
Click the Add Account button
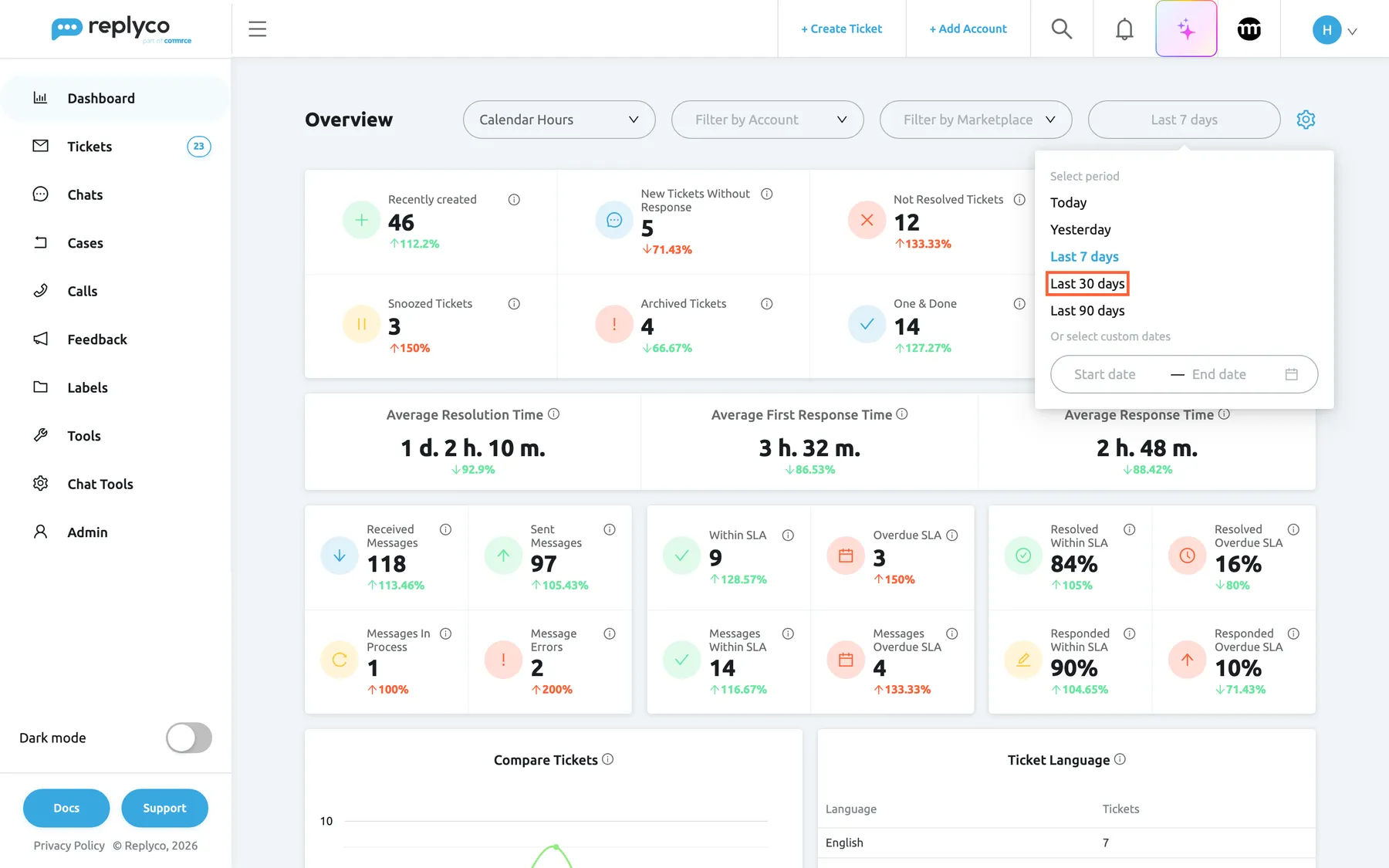click(x=968, y=29)
